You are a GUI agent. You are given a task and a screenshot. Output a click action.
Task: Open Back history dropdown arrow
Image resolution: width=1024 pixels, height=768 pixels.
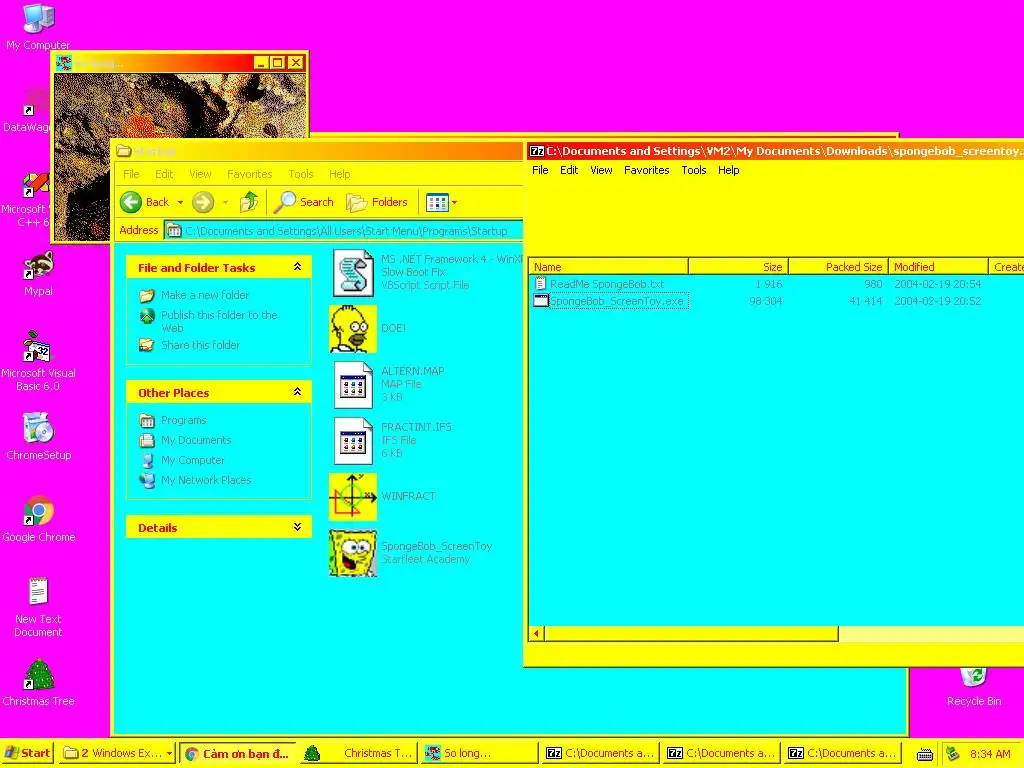pos(180,202)
